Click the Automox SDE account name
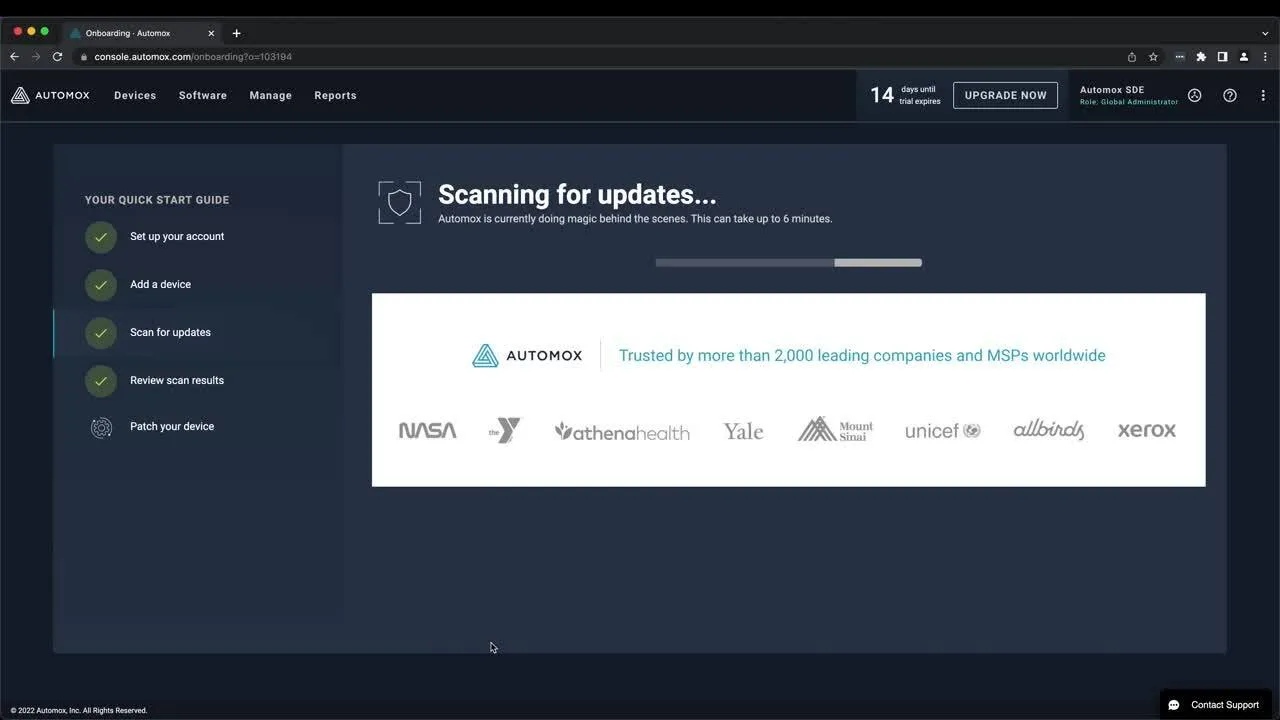This screenshot has height=720, width=1280. point(1112,90)
